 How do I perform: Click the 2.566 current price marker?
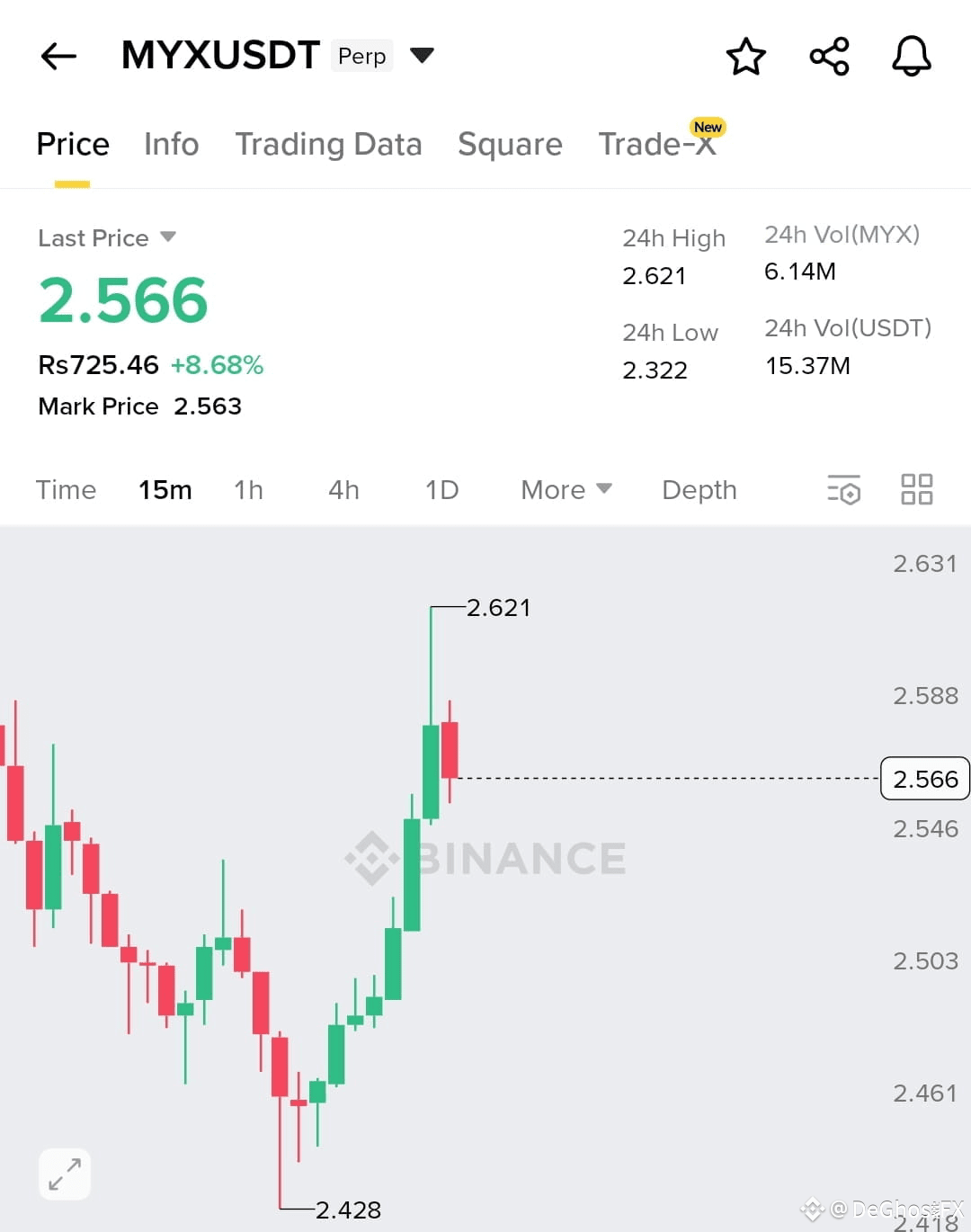925,779
